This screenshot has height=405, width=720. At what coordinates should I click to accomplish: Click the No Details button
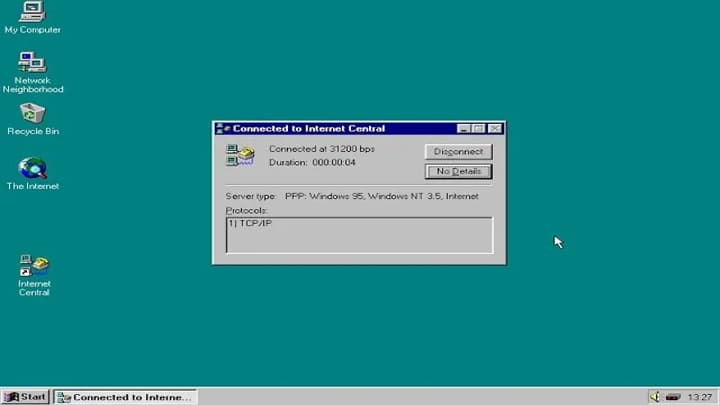[x=458, y=172]
